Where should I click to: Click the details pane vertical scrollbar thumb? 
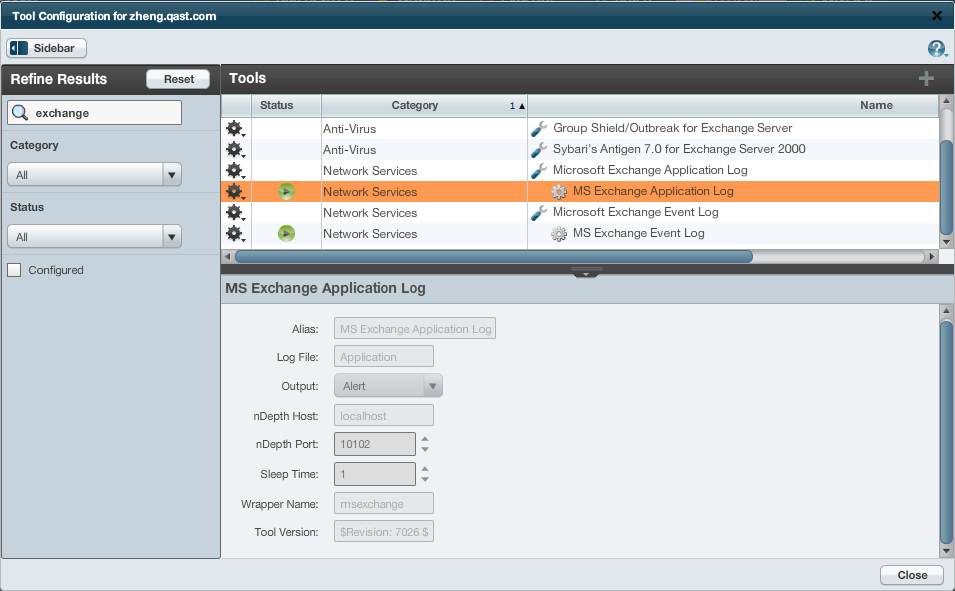(946, 431)
